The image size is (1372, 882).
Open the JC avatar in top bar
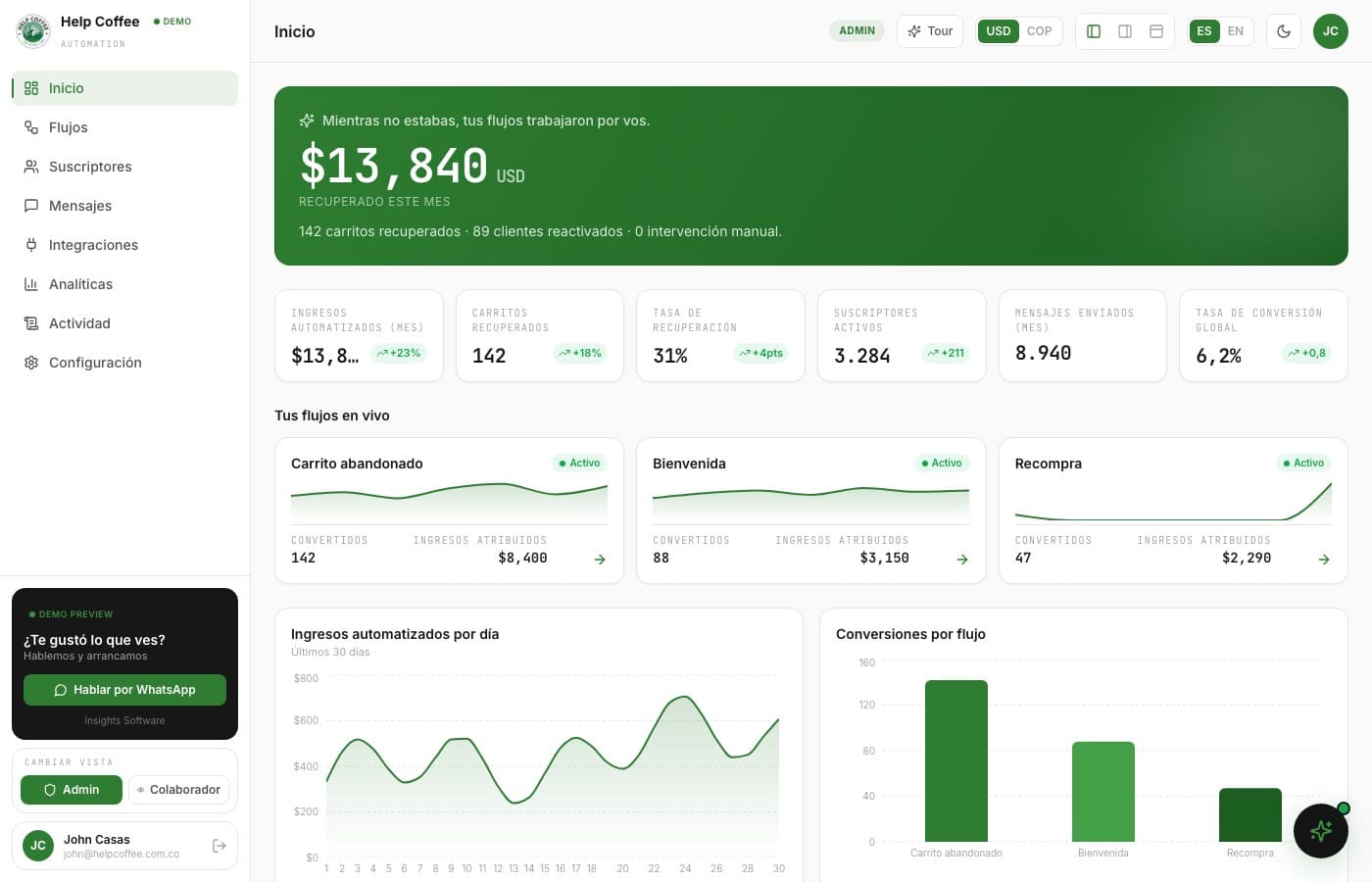click(x=1331, y=31)
